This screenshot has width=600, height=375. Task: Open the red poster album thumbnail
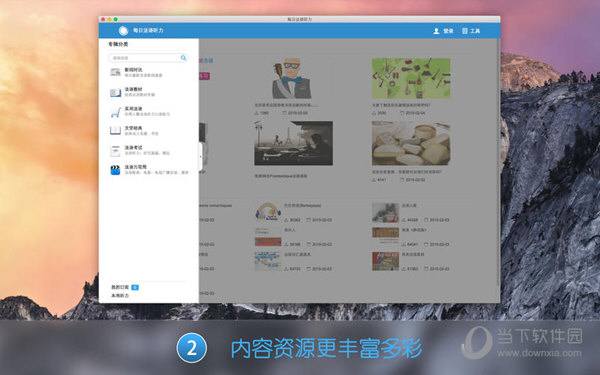coord(385,261)
